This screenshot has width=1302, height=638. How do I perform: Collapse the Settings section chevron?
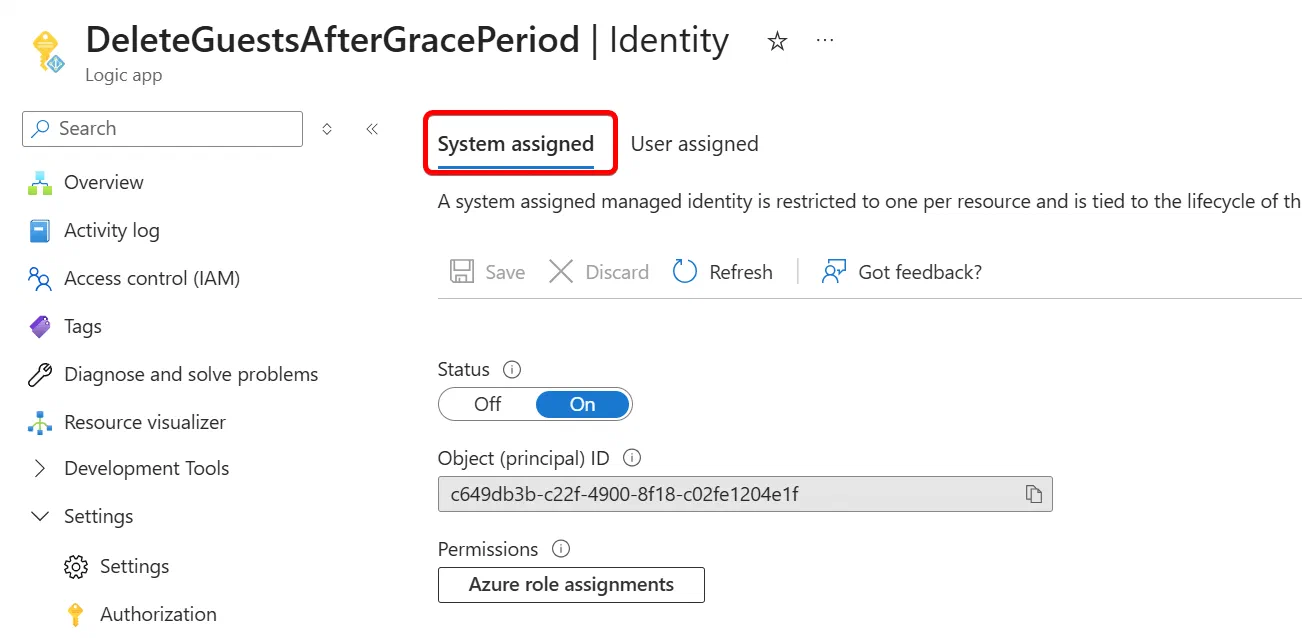click(40, 516)
